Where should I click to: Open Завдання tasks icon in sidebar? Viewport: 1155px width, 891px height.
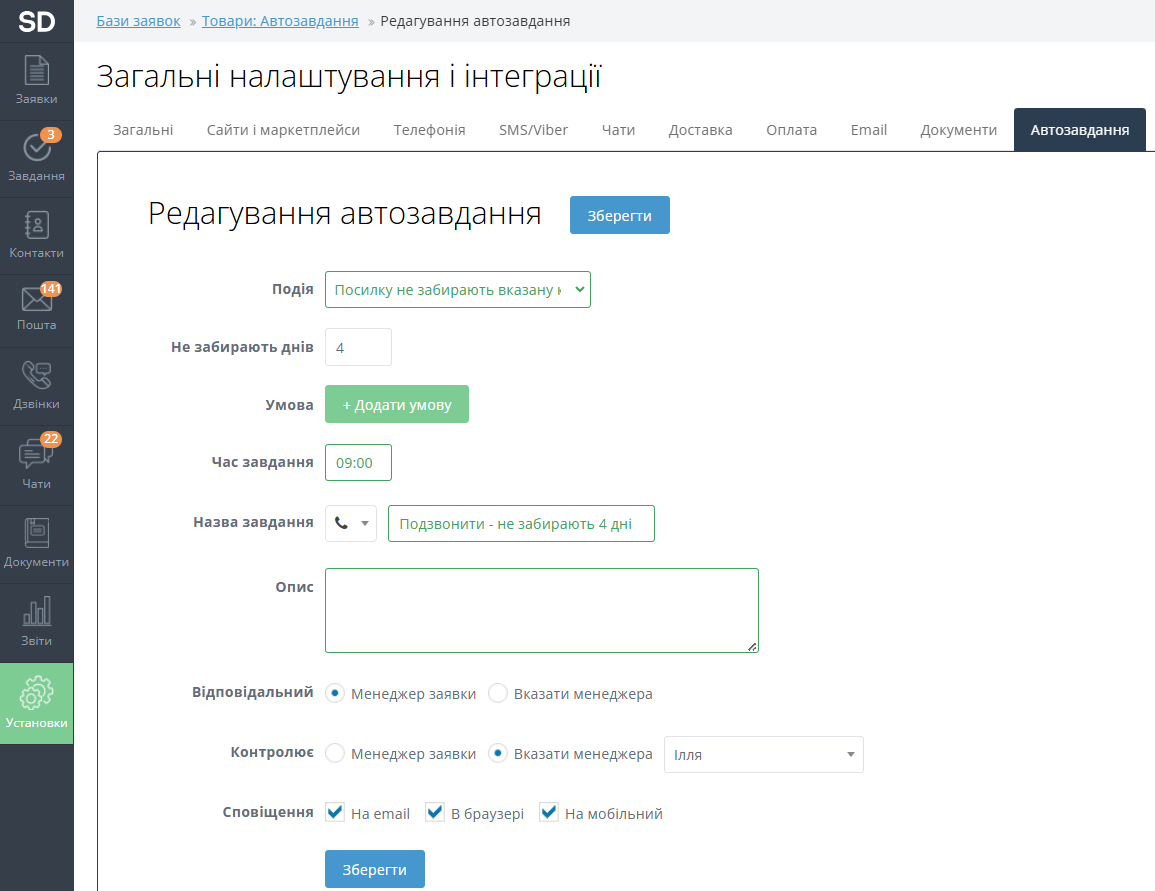[x=36, y=157]
